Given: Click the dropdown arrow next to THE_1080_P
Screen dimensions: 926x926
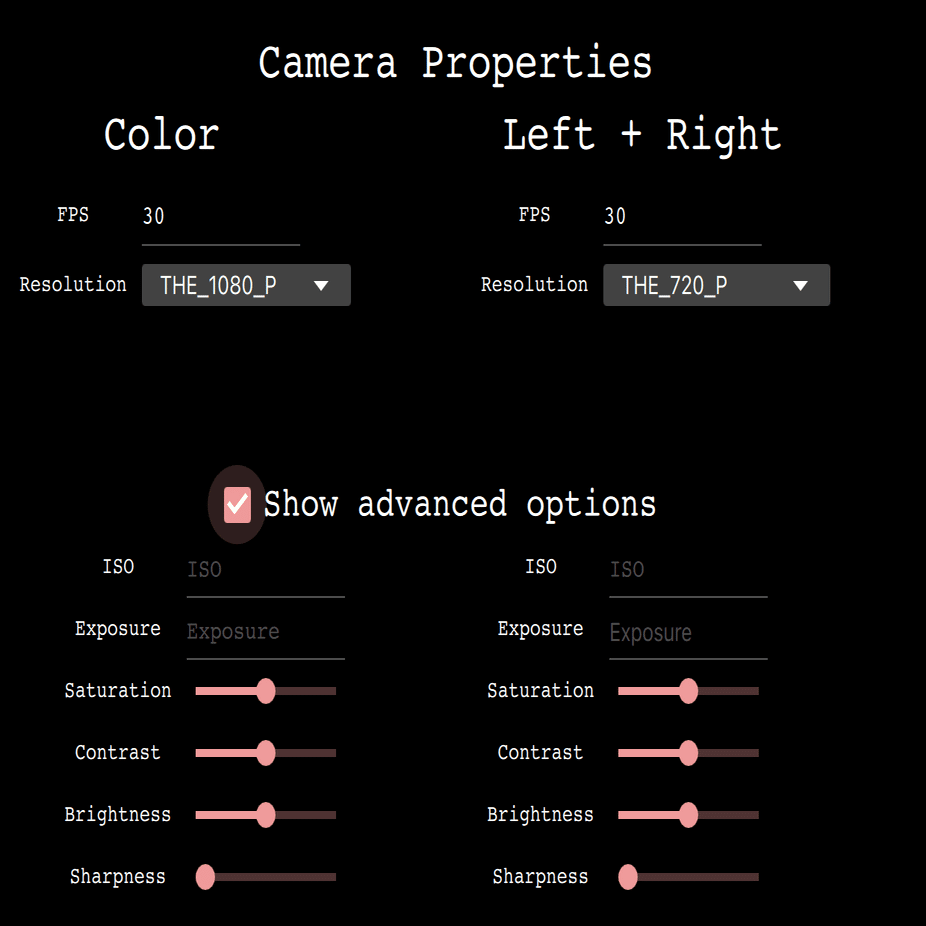Looking at the screenshot, I should click(321, 285).
